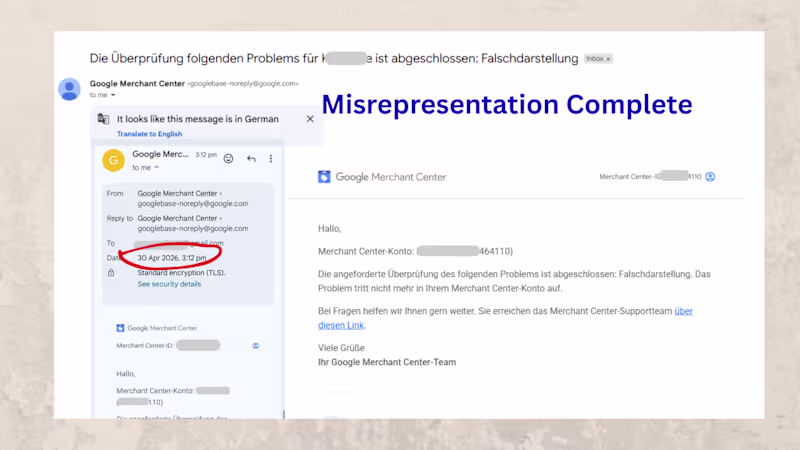
Task: Collapse the 'to me' details arrow
Action: click(157, 167)
